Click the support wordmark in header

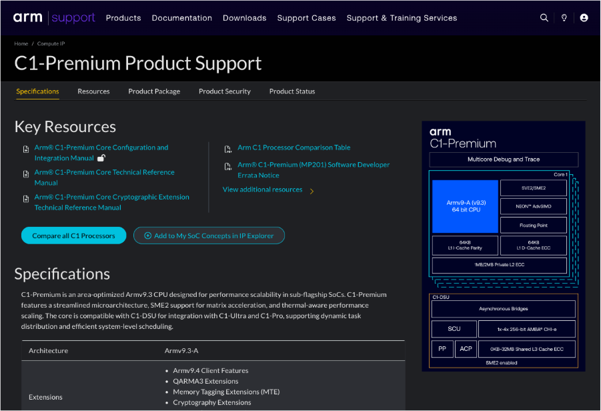click(73, 18)
